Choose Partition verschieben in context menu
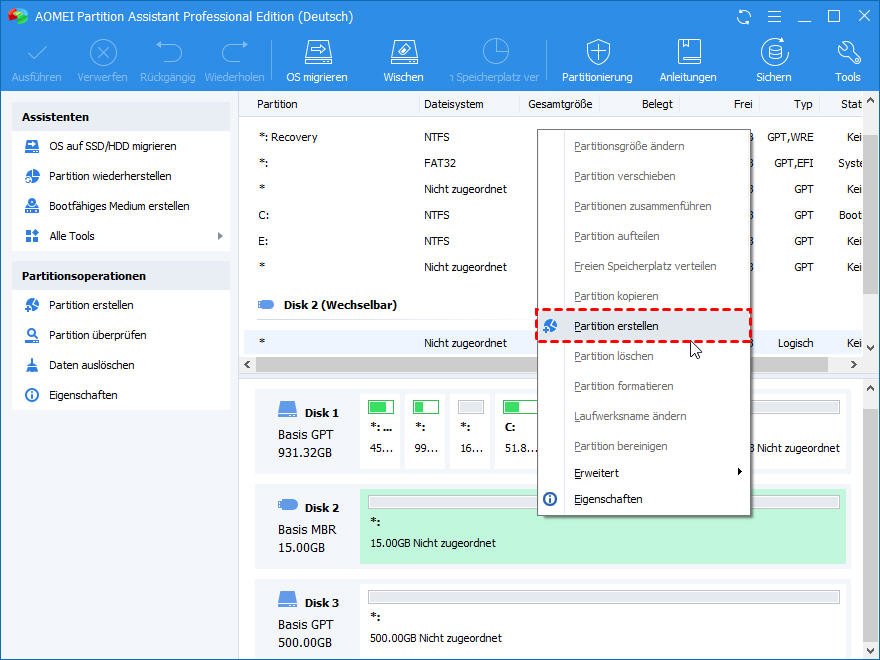 pos(644,176)
